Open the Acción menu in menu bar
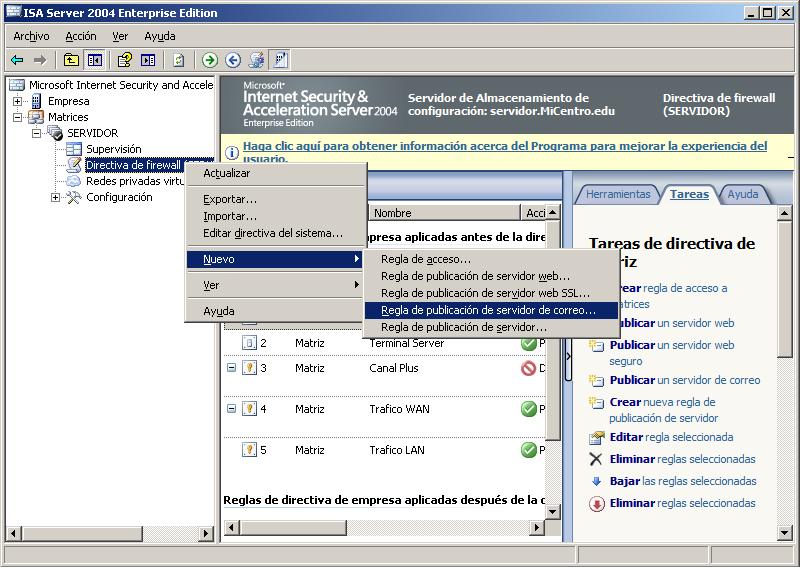Screen dimensions: 800x567 tap(80, 36)
